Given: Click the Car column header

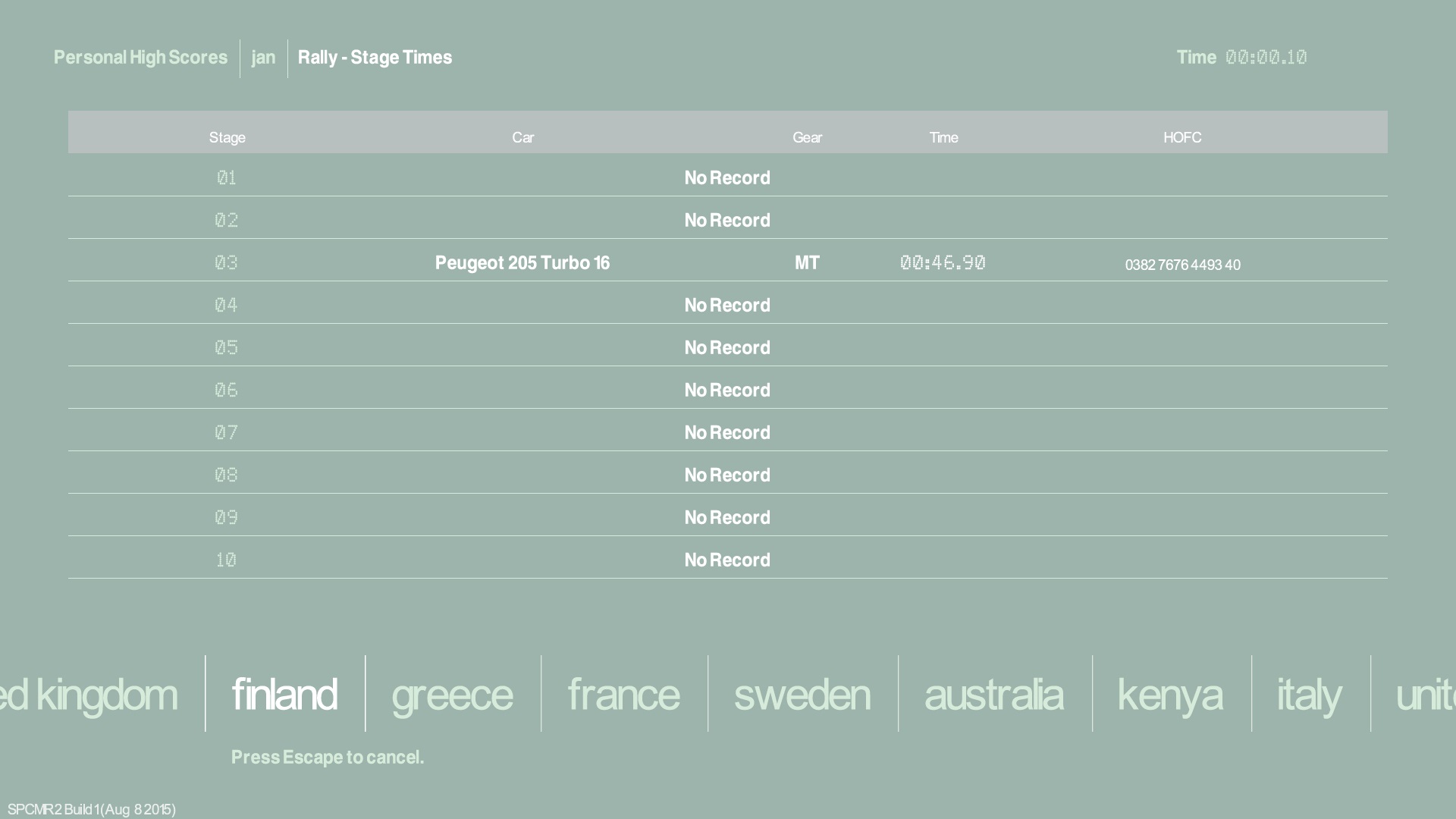Looking at the screenshot, I should [x=522, y=137].
